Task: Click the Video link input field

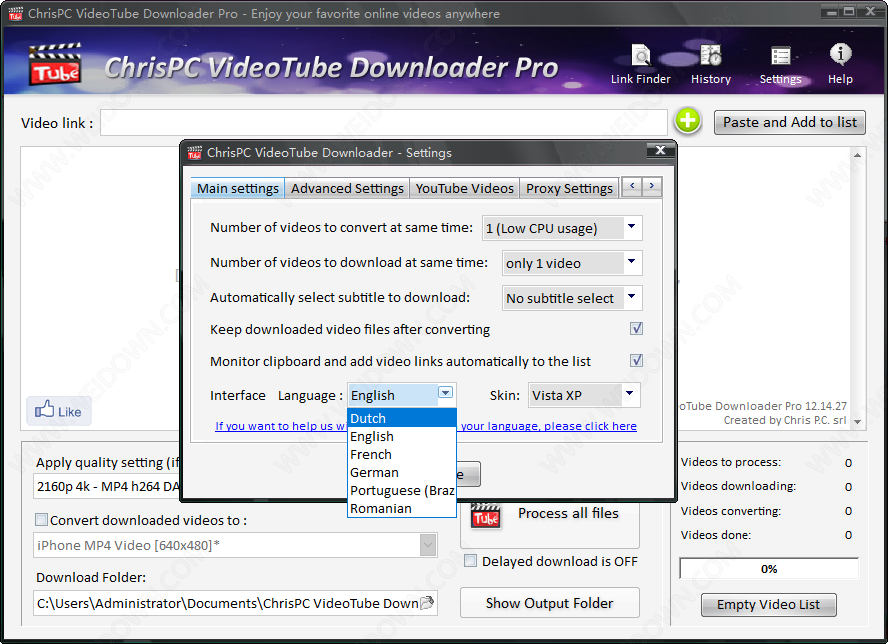Action: pyautogui.click(x=384, y=122)
